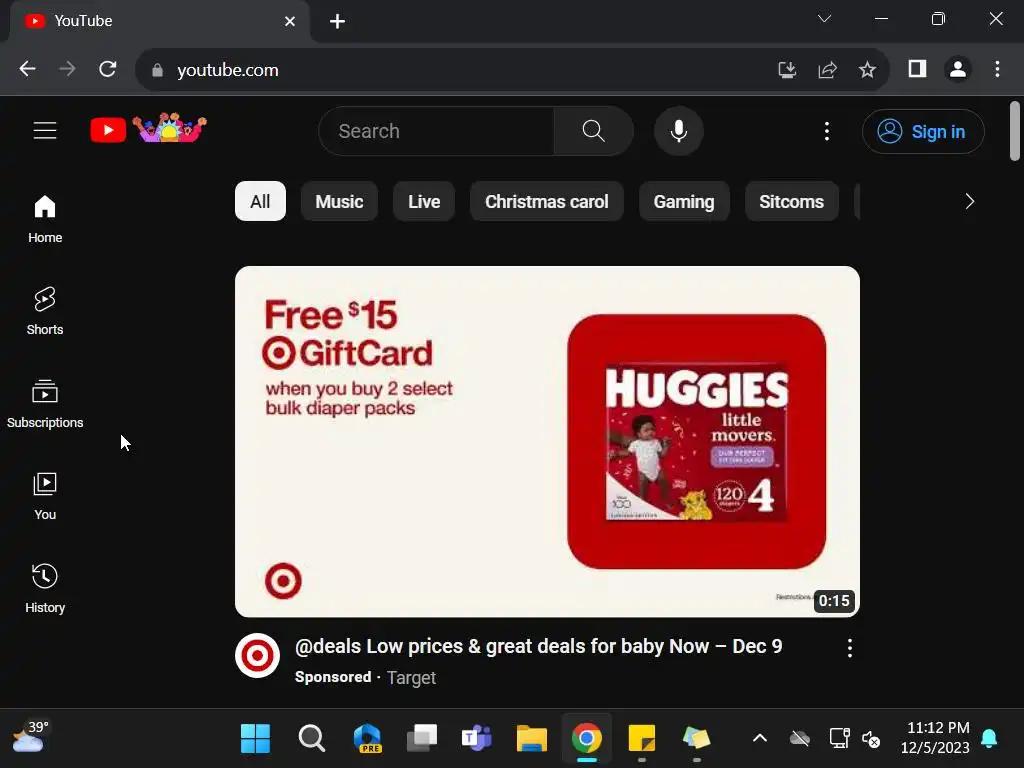Select the All filter chip
The image size is (1024, 768).
click(260, 201)
